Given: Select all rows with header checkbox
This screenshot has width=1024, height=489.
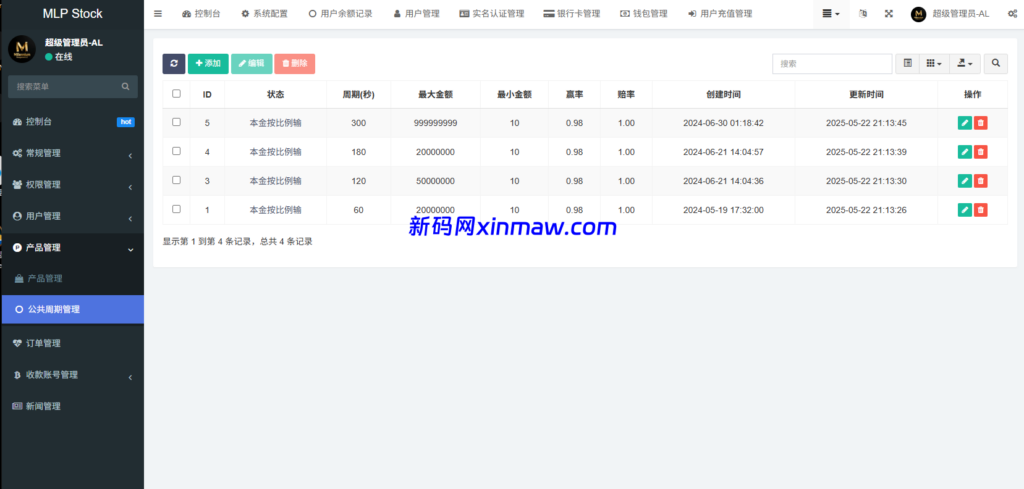Looking at the screenshot, I should coord(176,94).
